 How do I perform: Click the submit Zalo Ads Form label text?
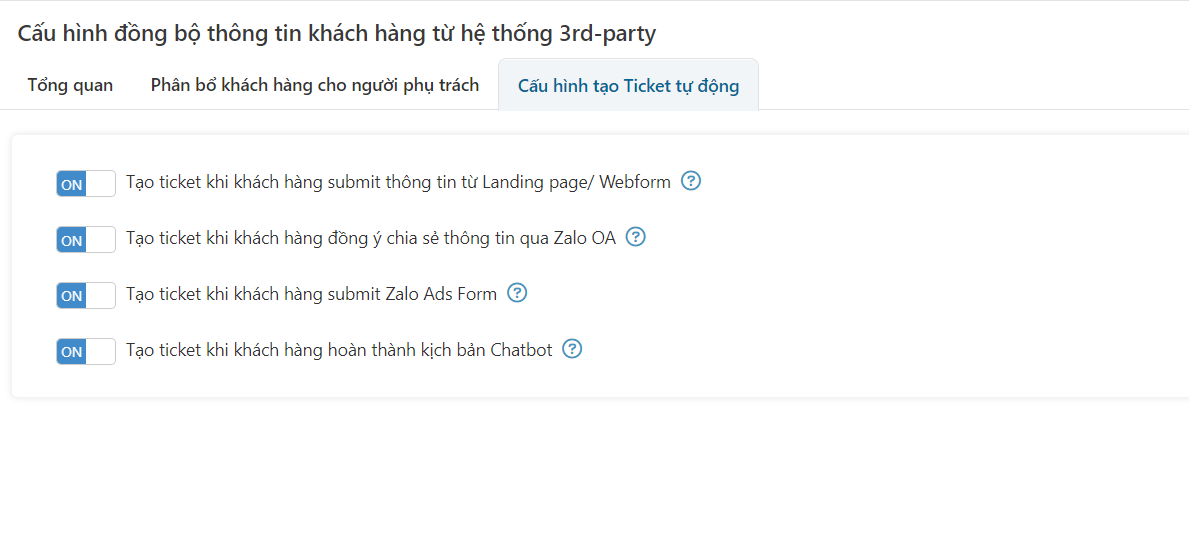tap(312, 294)
